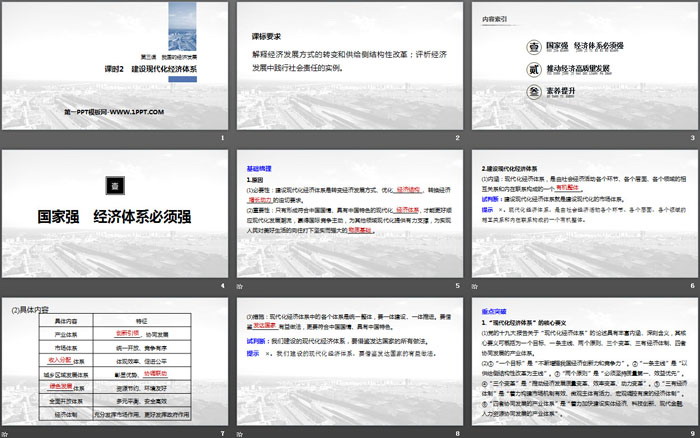
Task: Click the circular 壹 icon on the contents slide
Action: (533, 46)
